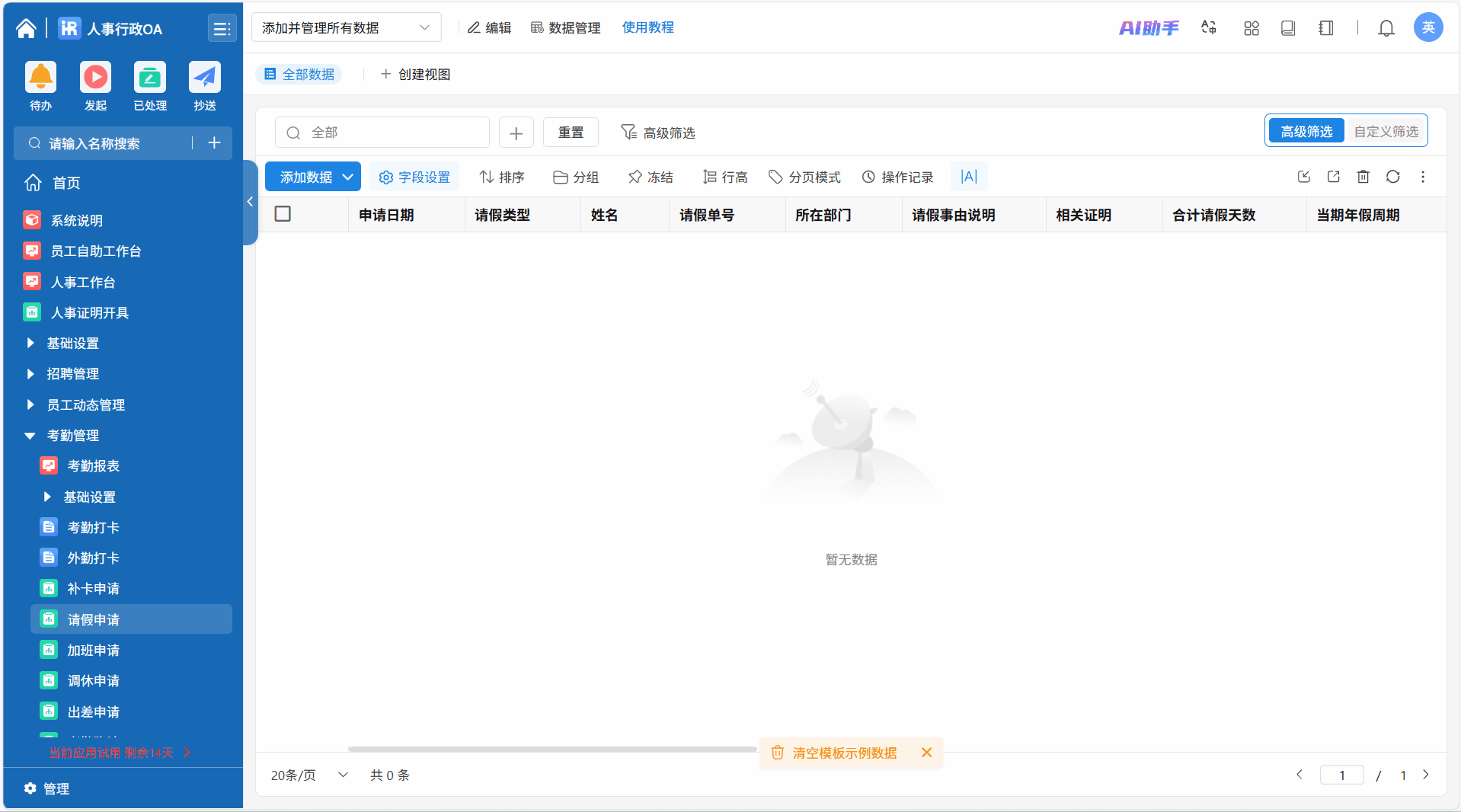Click the home icon at top left
The width and height of the screenshot is (1461, 812).
click(x=26, y=28)
